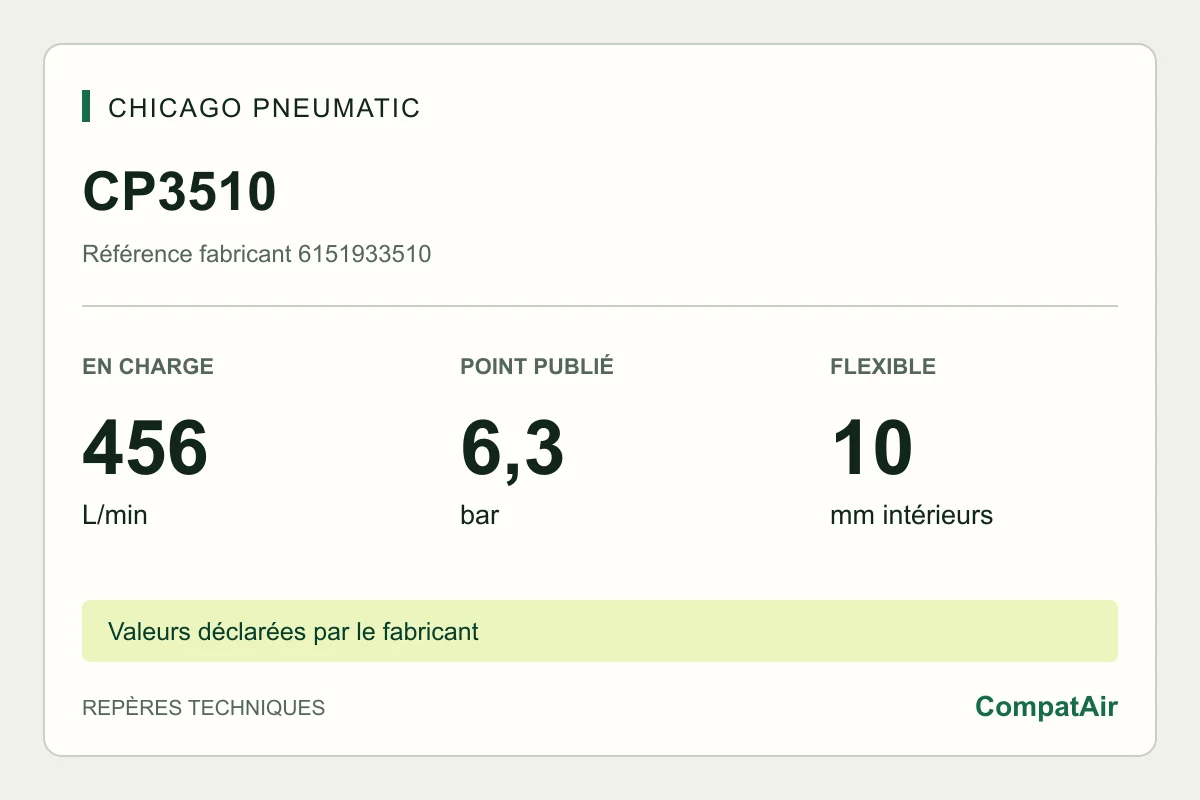Click the green accent bar beside brand

tap(86, 107)
